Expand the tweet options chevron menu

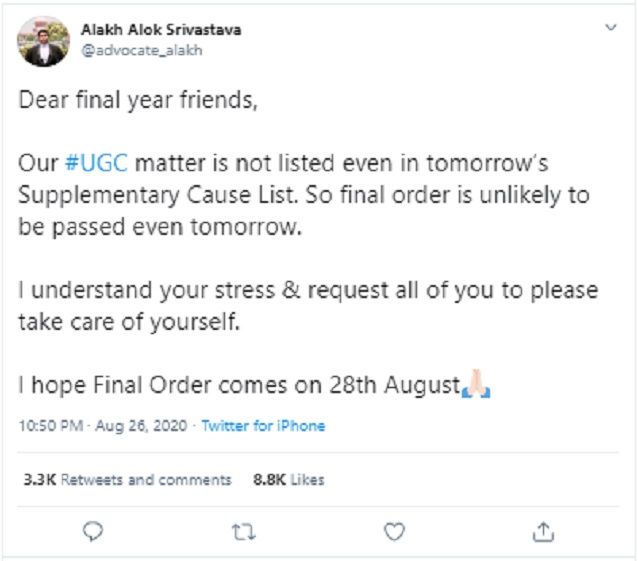(x=611, y=30)
